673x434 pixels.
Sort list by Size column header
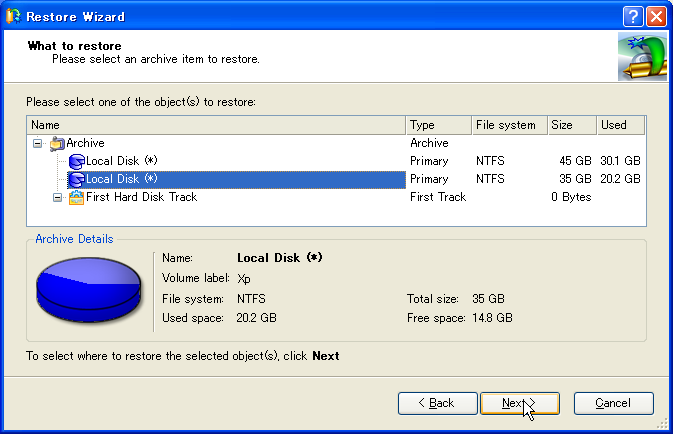[570, 125]
